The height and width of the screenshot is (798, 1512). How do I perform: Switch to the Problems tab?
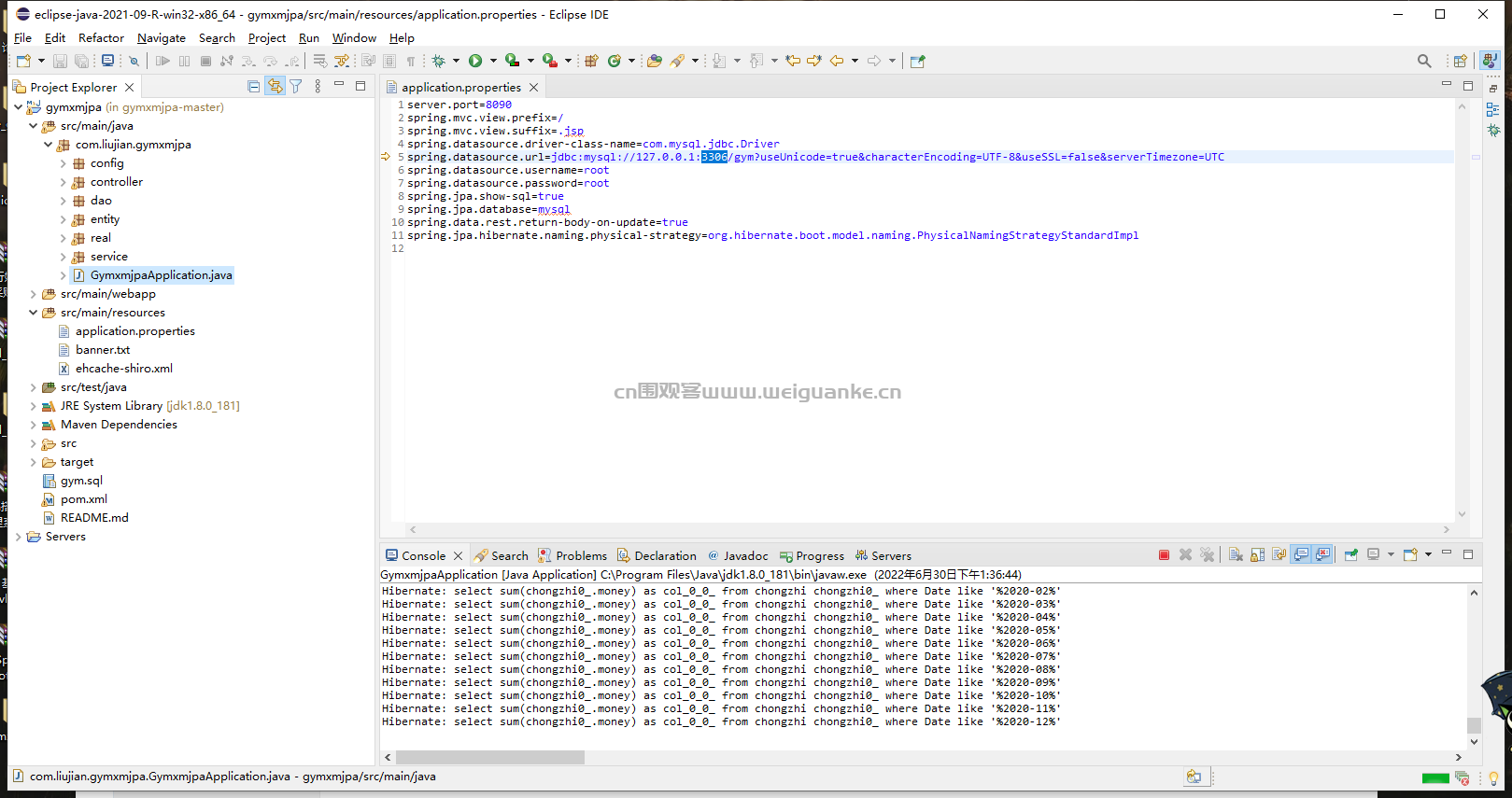click(x=572, y=555)
